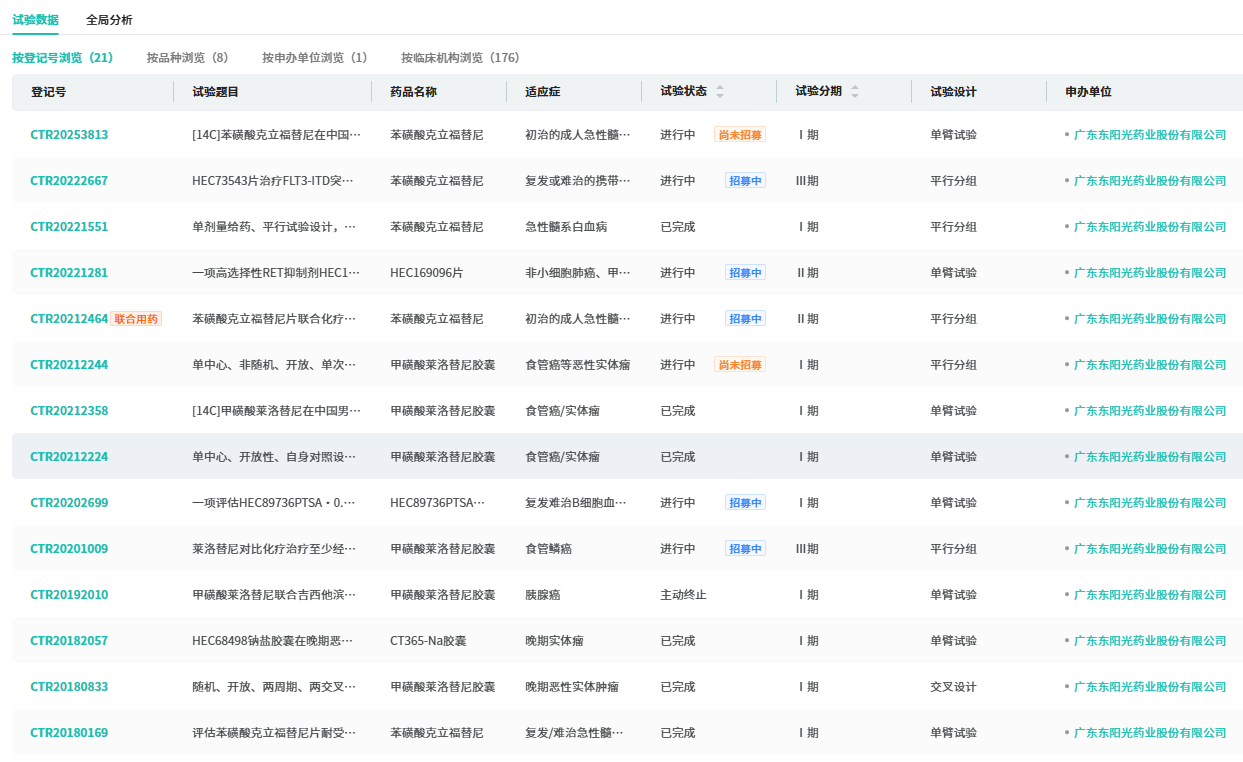Click II期 in CTR20221281 row
1243x762 pixels.
[x=807, y=273]
